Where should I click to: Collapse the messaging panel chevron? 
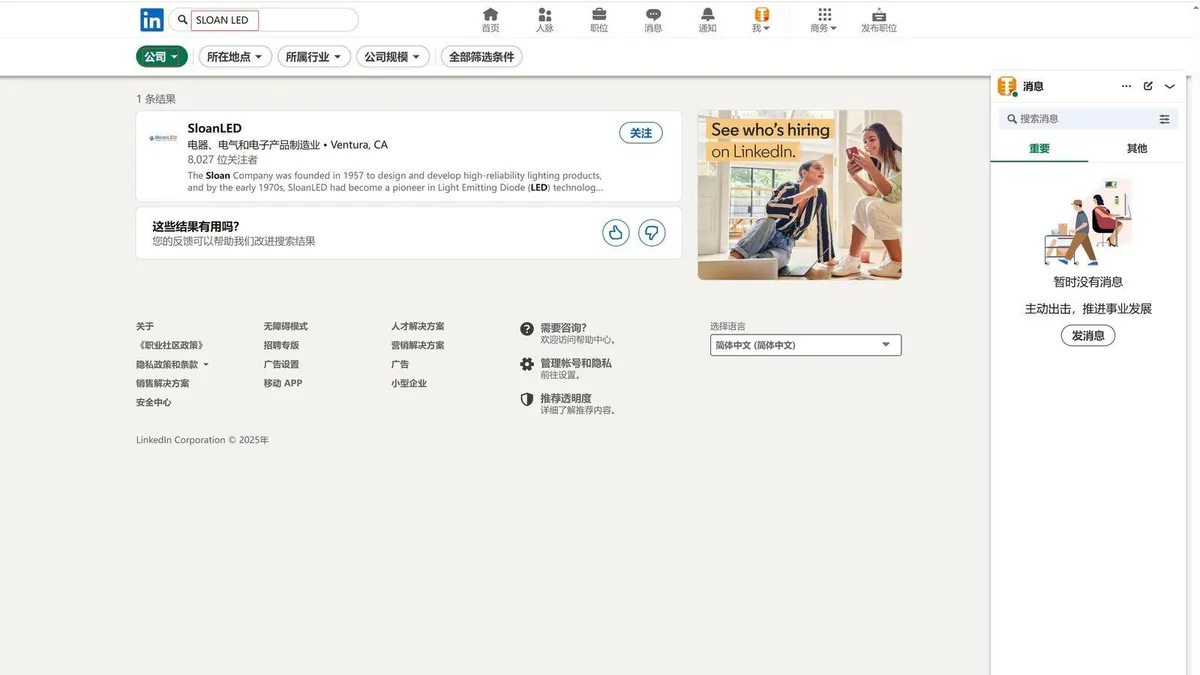coord(1170,87)
